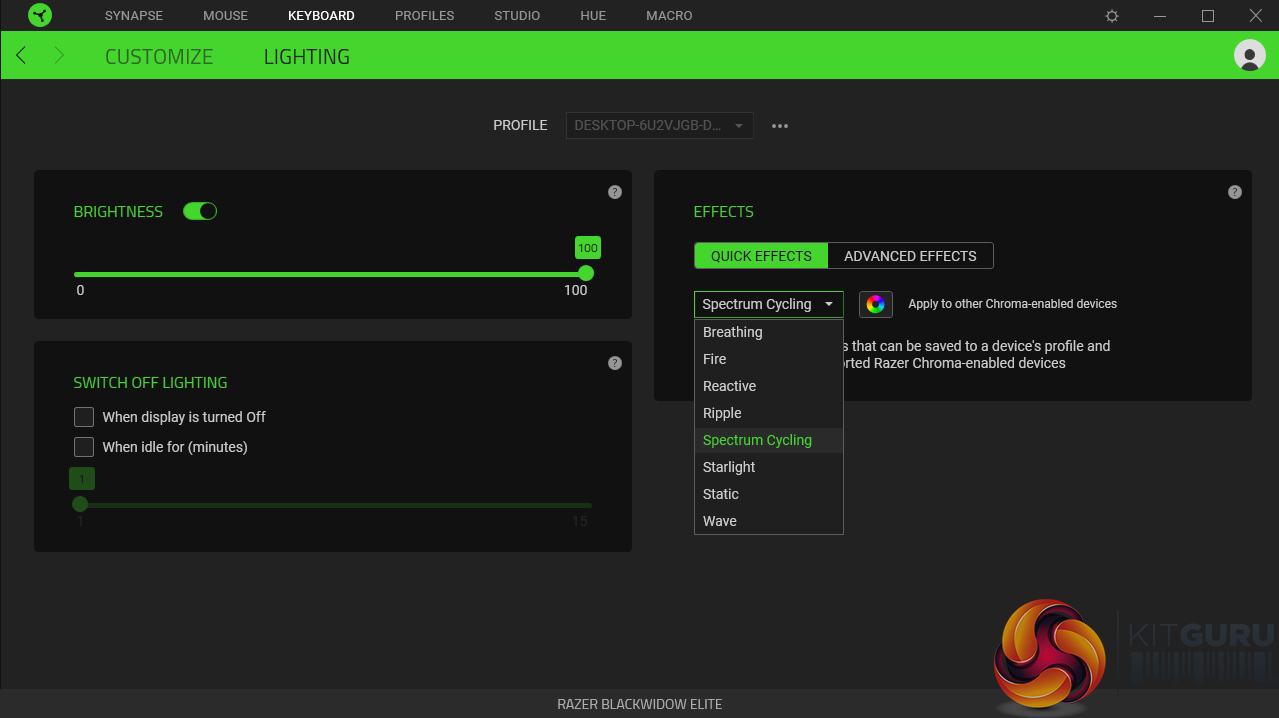The height and width of the screenshot is (718, 1279).
Task: Click the Switch Off Lighting help icon
Action: [x=615, y=363]
